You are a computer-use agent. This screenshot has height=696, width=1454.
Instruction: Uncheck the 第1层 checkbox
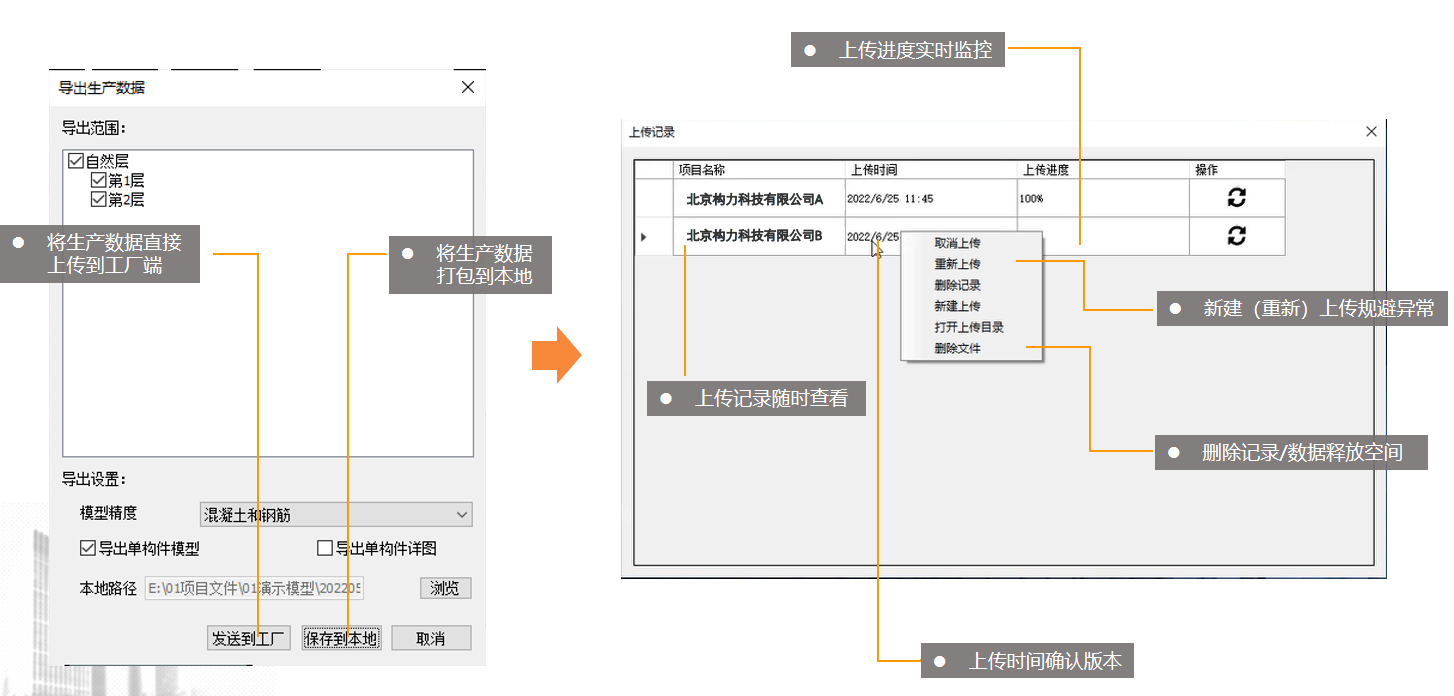(x=98, y=181)
